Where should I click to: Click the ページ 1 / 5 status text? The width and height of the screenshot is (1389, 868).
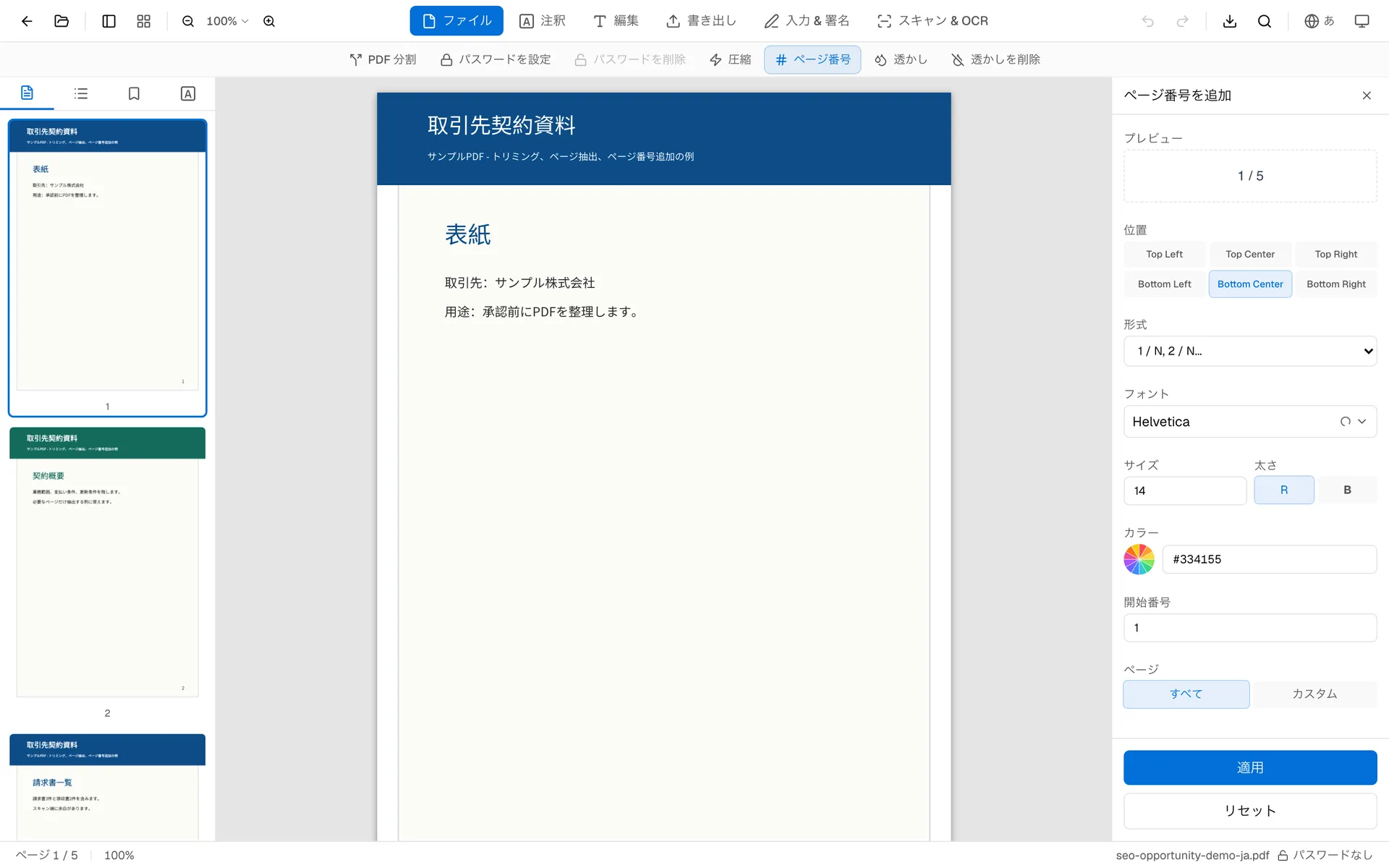46,855
